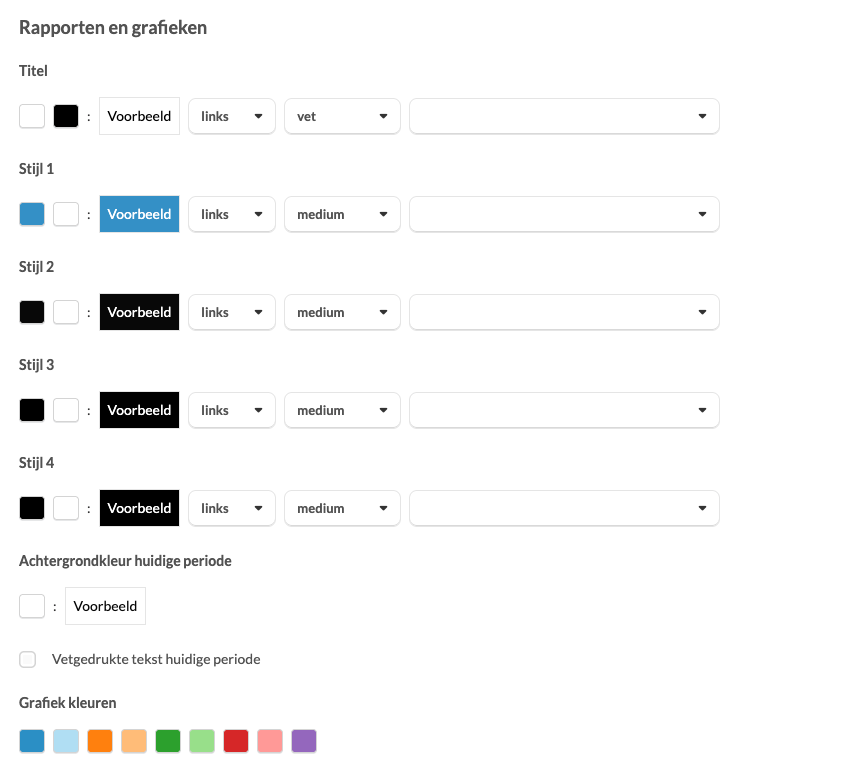The height and width of the screenshot is (768, 845).
Task: Open the Titel alignment dropdown showing links
Action: (232, 116)
